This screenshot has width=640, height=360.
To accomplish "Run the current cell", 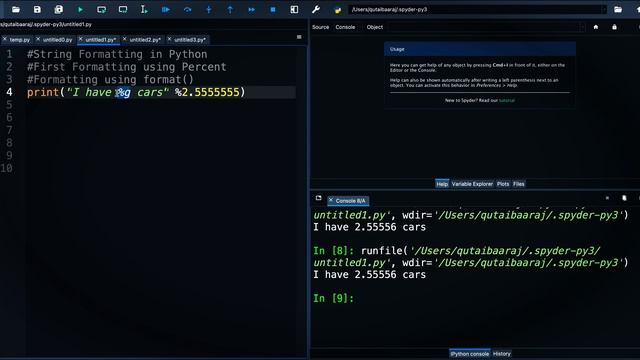I will click(102, 9).
